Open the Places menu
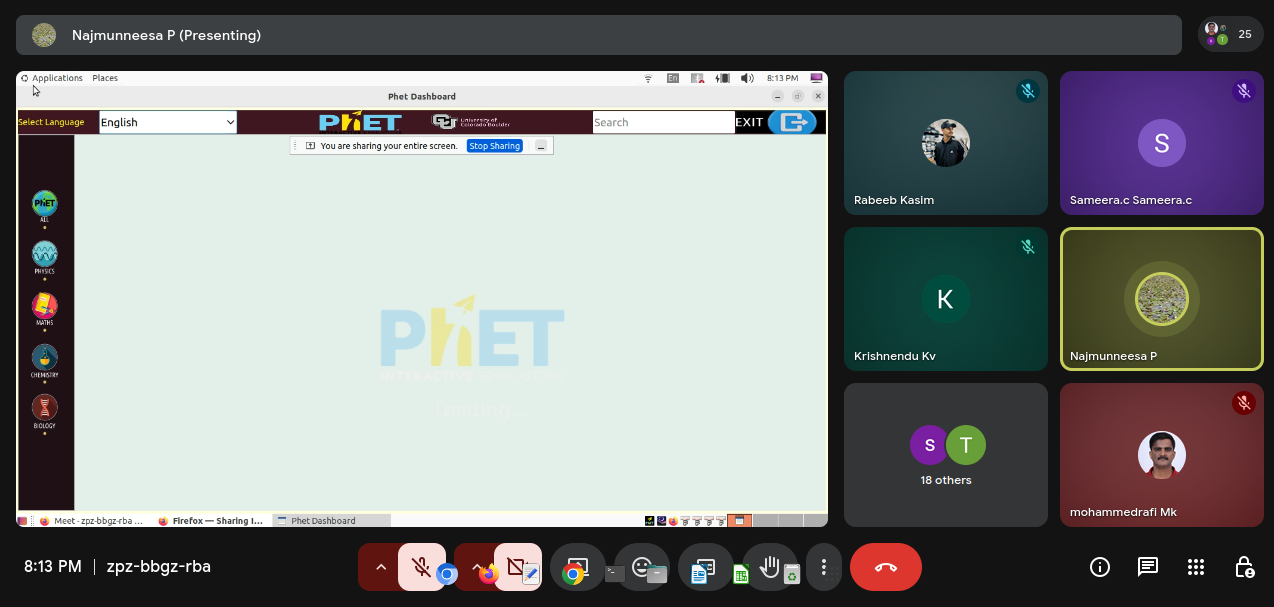This screenshot has height=607, width=1274. [105, 78]
